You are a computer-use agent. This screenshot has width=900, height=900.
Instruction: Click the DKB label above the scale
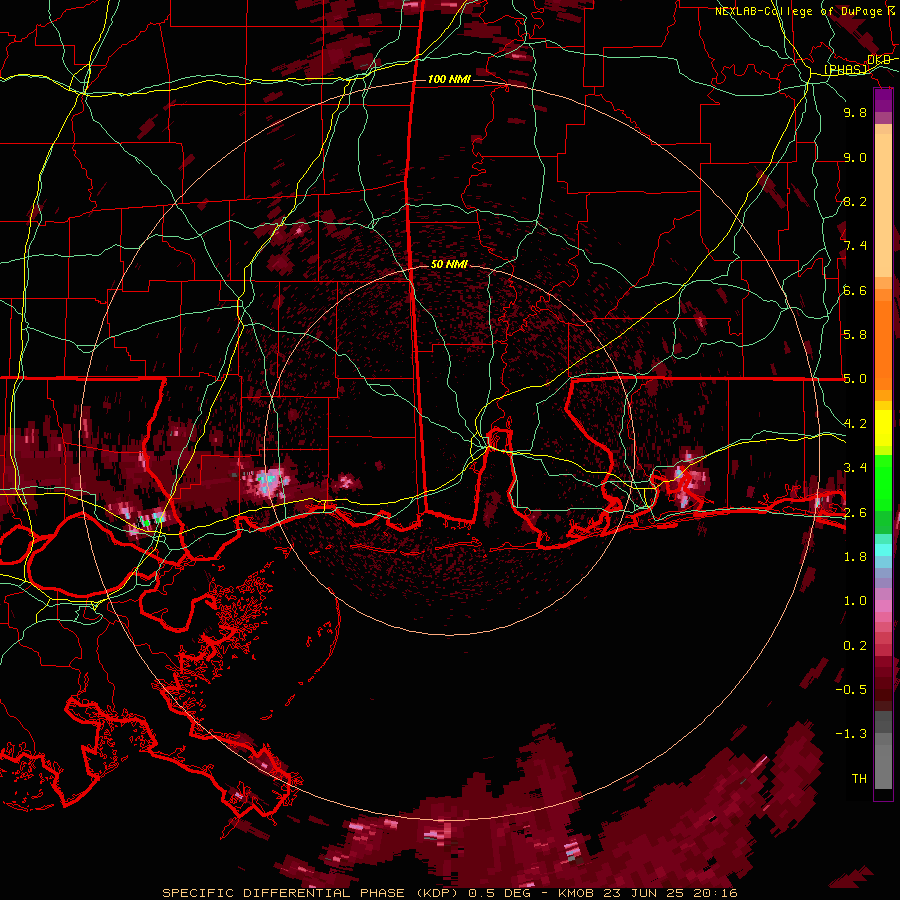coord(879,60)
